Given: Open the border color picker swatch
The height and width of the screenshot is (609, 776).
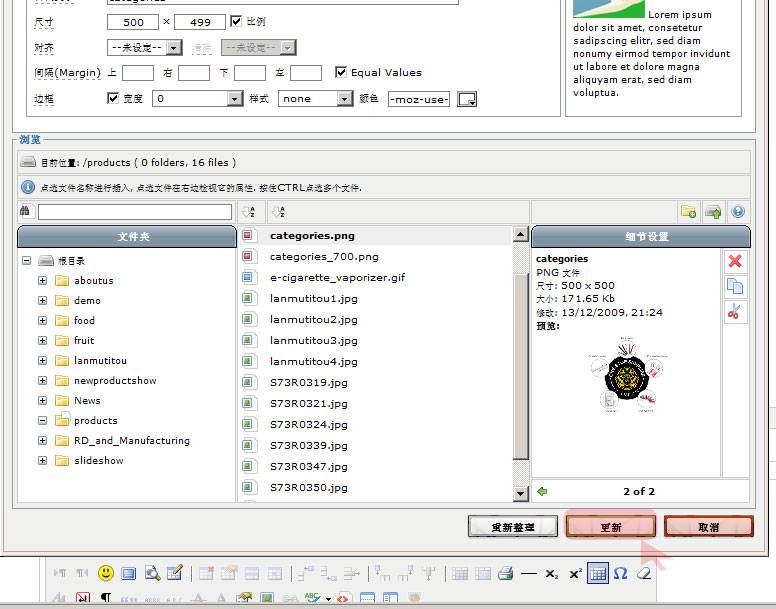Looking at the screenshot, I should click(x=466, y=99).
